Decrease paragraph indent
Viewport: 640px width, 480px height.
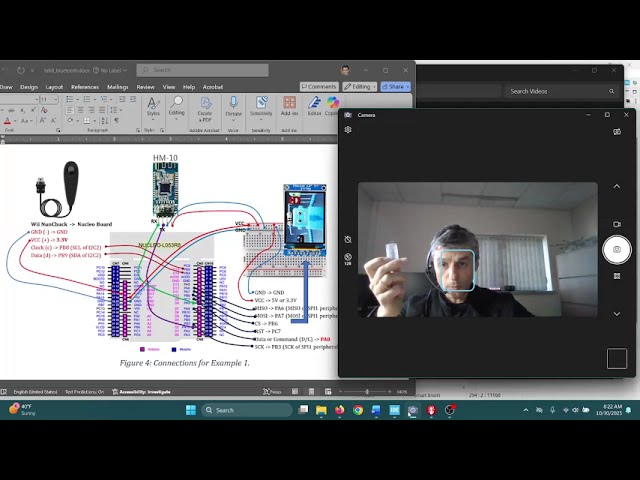(122, 99)
